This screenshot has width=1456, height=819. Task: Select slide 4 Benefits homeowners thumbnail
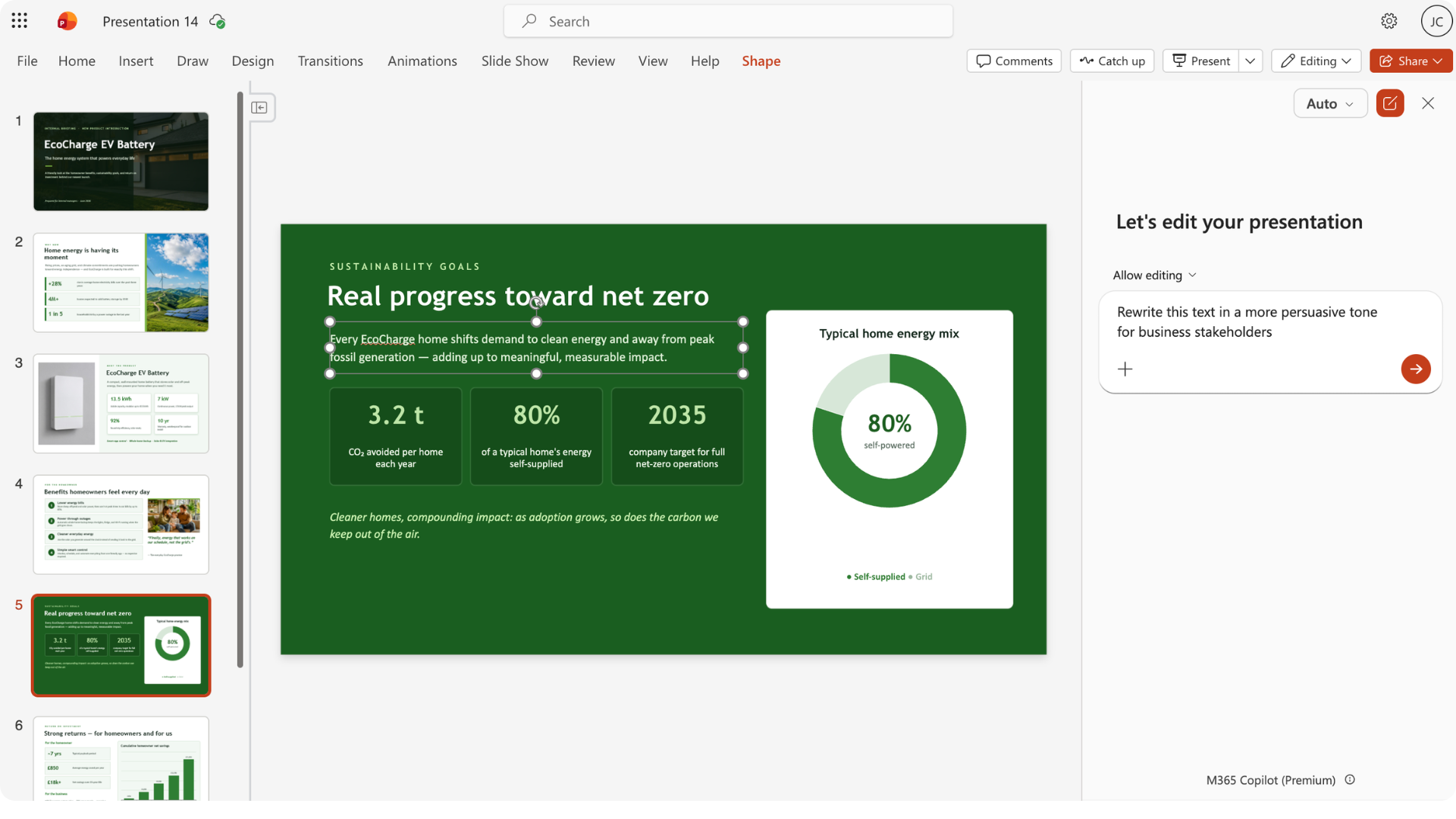pos(121,524)
